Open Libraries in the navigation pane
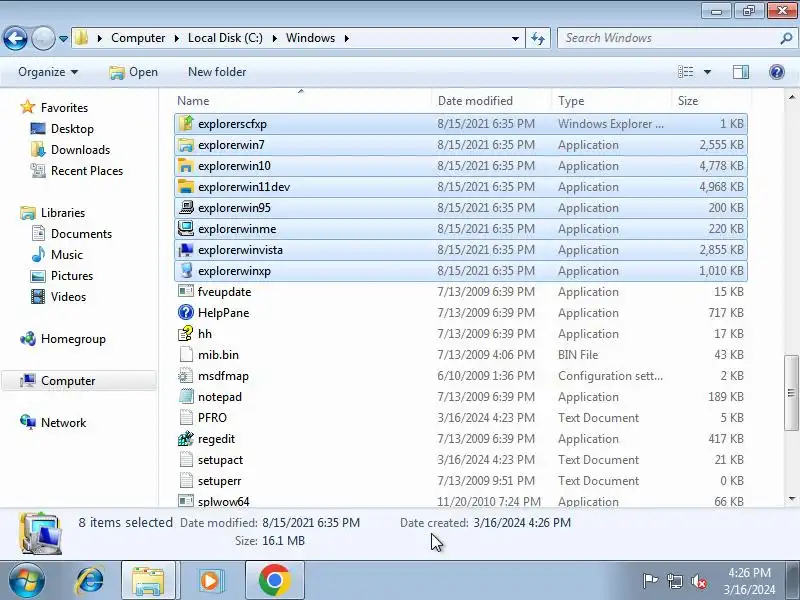The image size is (800, 600). (63, 212)
